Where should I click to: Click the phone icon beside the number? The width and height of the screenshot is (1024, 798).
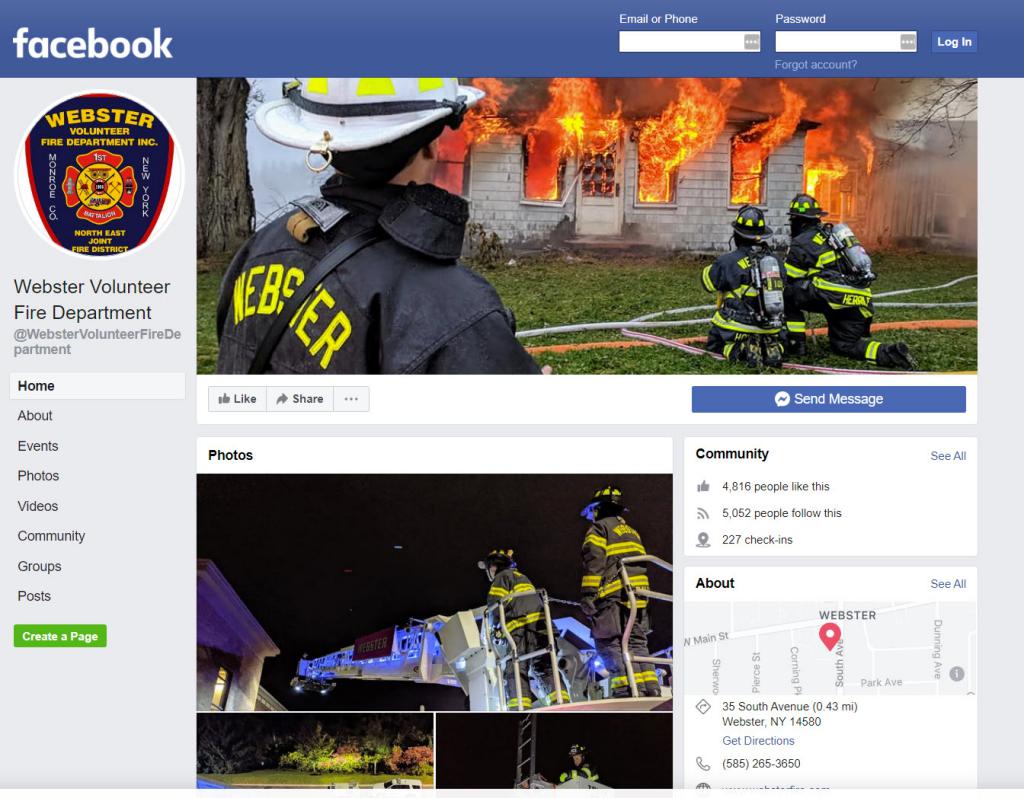click(703, 763)
